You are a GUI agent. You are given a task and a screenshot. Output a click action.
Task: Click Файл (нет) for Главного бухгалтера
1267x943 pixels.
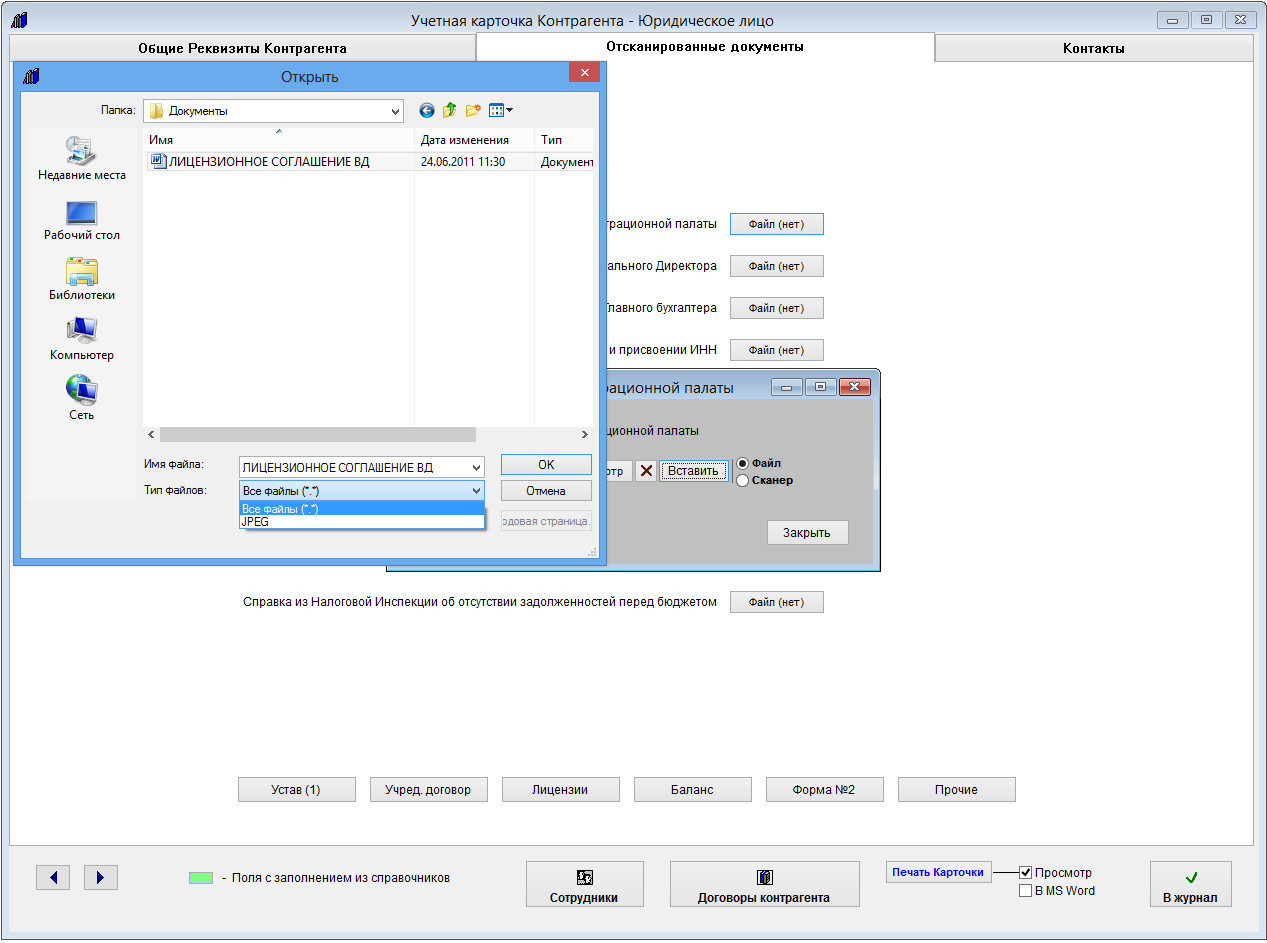(776, 308)
